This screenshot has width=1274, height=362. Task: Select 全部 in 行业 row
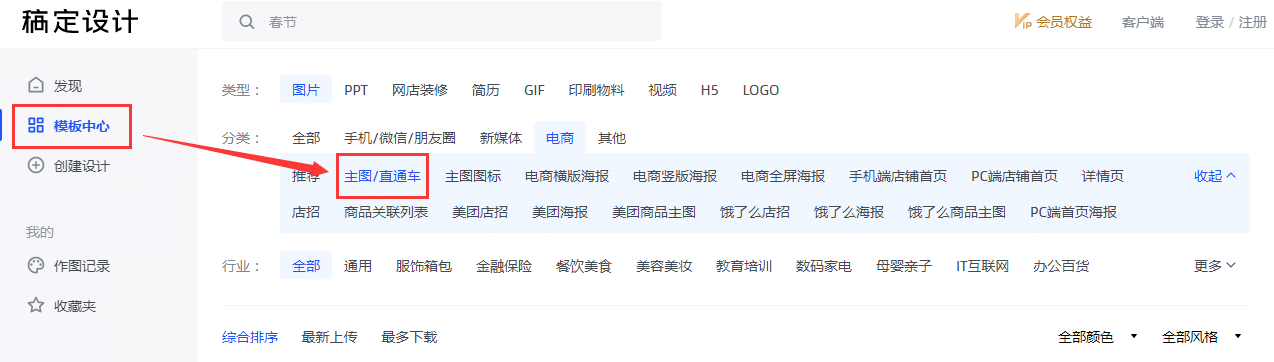click(306, 266)
